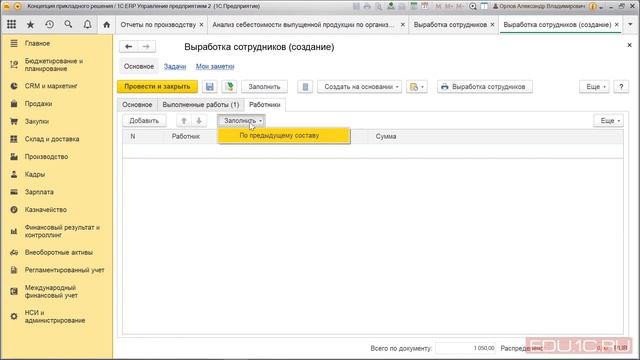Click the Всего по документу field
The height and width of the screenshot is (360, 640).
click(x=466, y=348)
